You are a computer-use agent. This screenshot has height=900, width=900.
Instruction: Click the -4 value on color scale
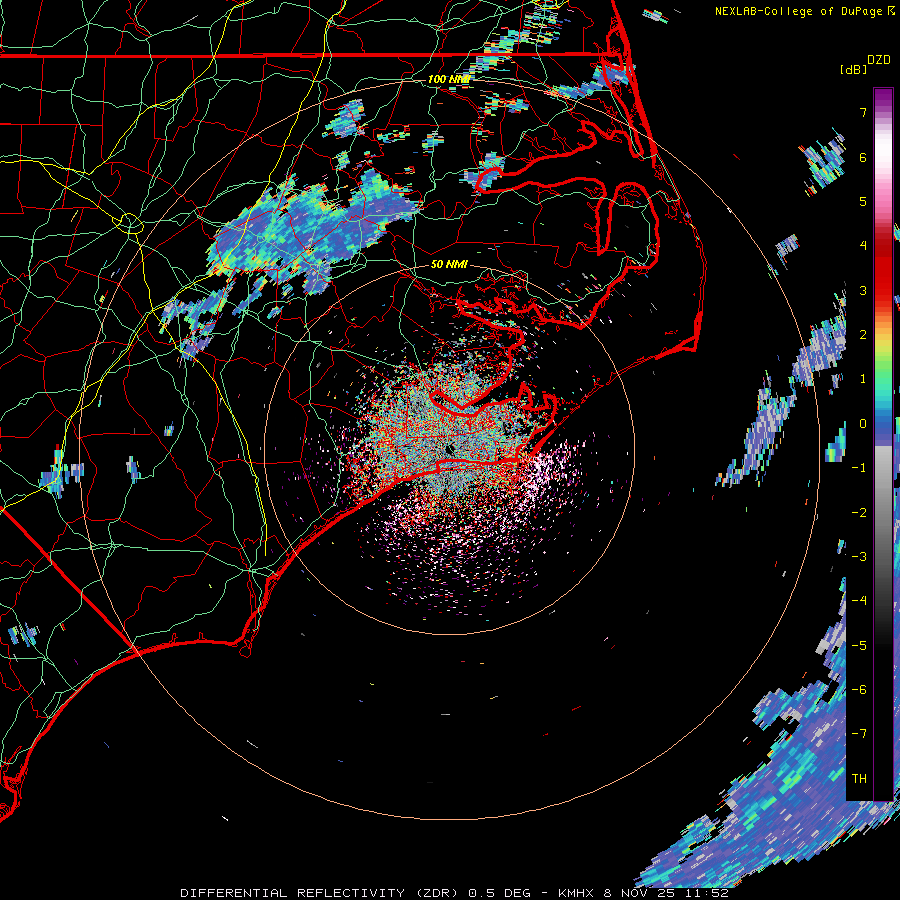pos(859,601)
